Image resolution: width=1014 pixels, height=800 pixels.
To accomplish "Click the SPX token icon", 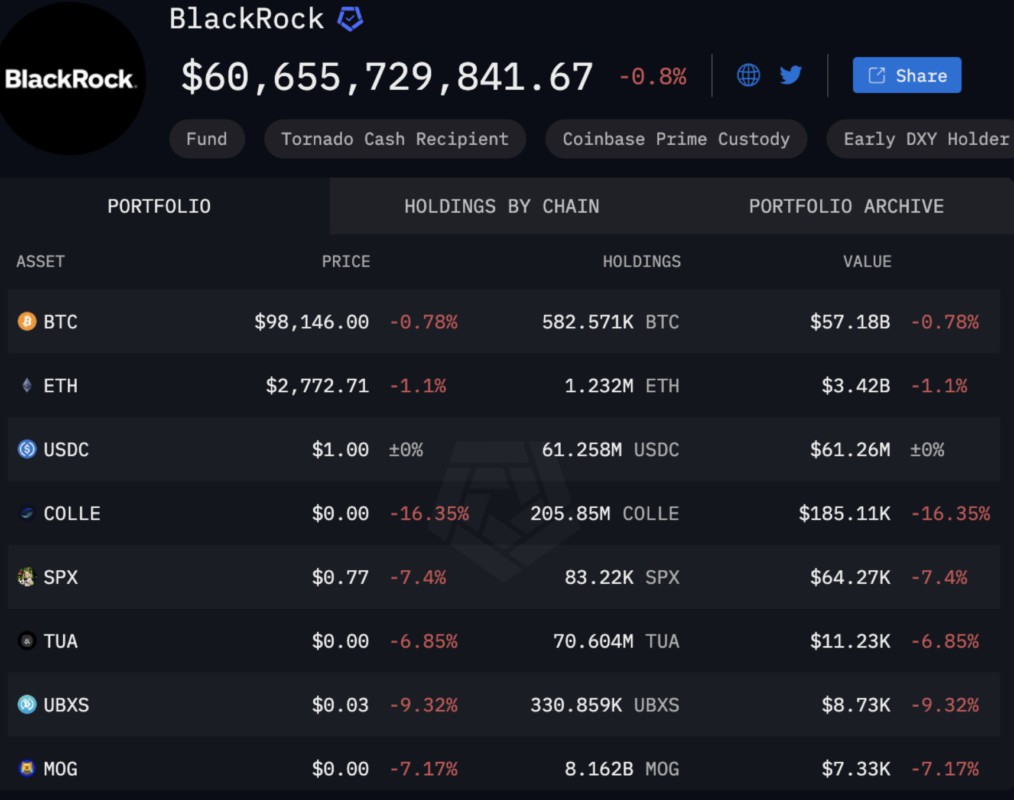I will click(27, 576).
